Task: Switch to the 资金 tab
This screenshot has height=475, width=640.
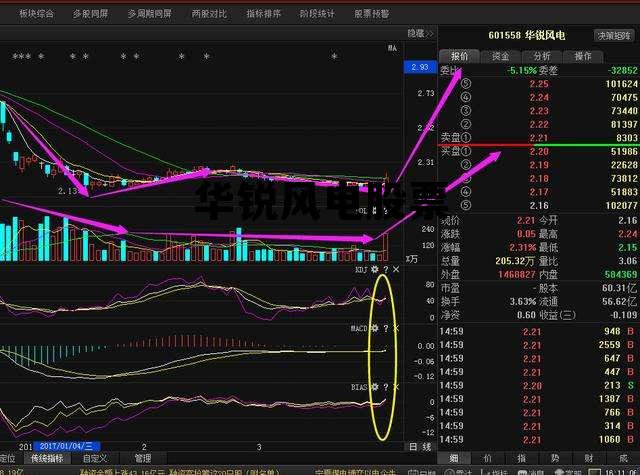Action: tap(500, 56)
